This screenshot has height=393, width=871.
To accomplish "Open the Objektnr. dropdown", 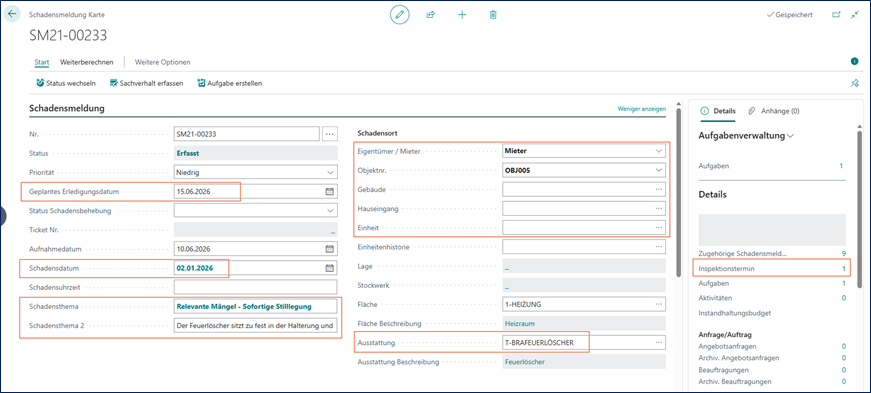I will click(x=659, y=170).
